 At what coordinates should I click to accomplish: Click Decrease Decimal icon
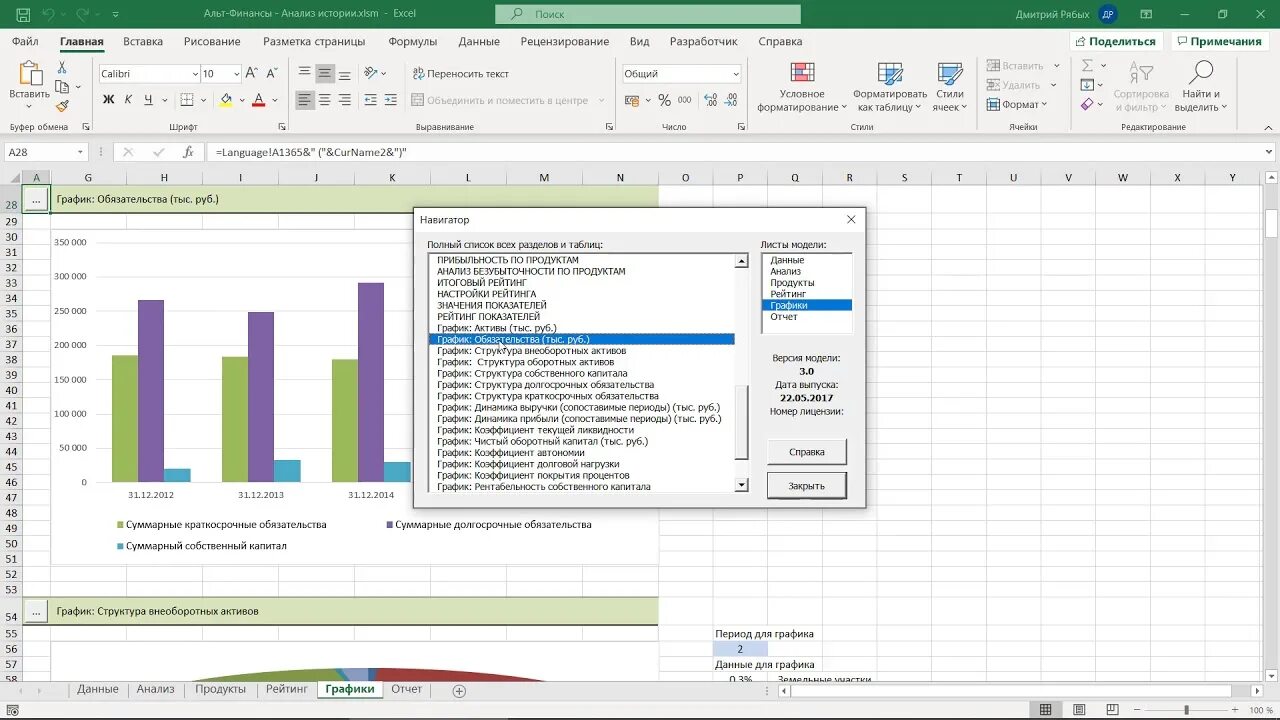[x=733, y=100]
